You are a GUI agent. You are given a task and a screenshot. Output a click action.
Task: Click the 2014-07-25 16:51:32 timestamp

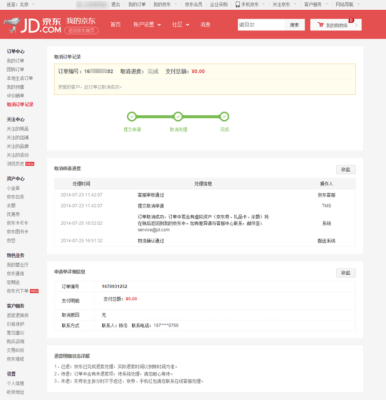pyautogui.click(x=81, y=241)
